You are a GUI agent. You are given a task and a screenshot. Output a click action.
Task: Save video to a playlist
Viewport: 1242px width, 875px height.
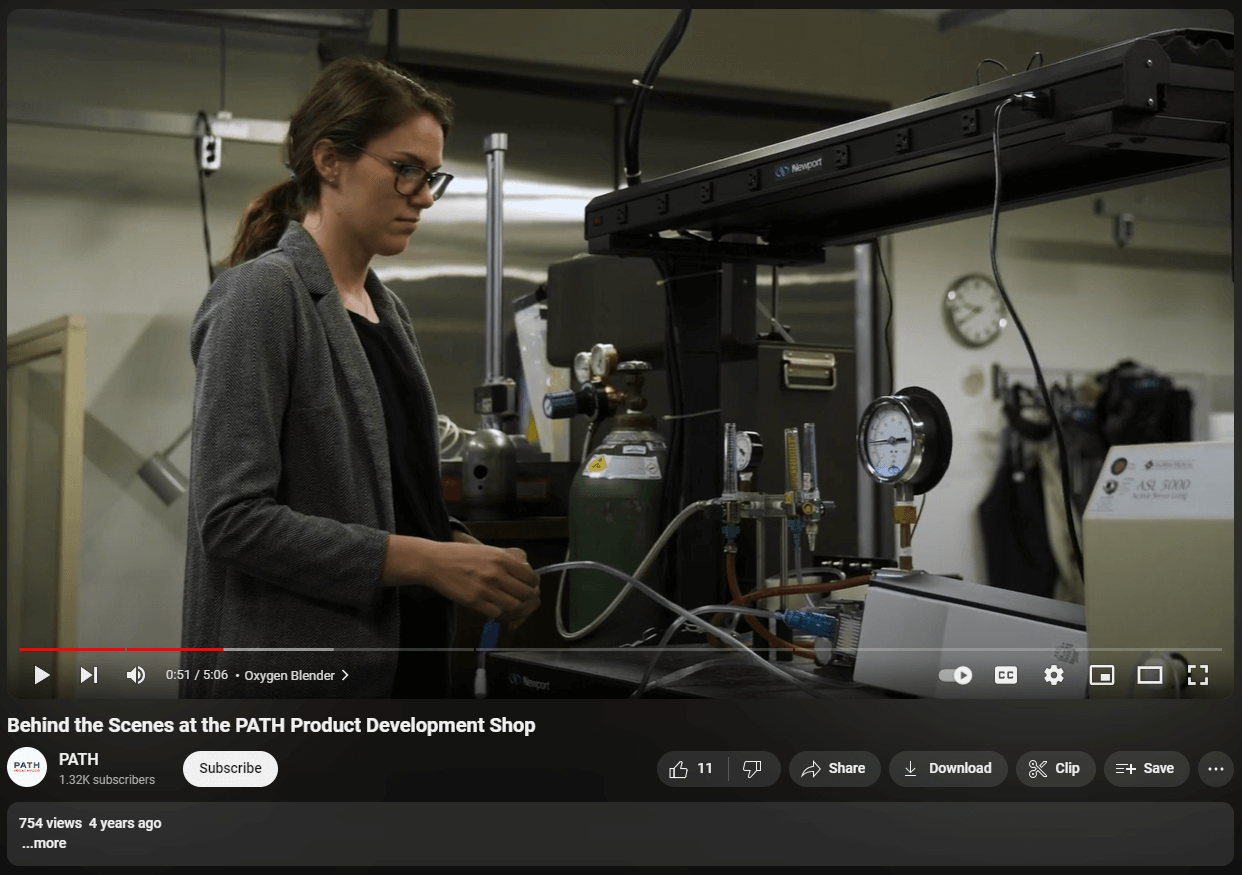(x=1146, y=768)
